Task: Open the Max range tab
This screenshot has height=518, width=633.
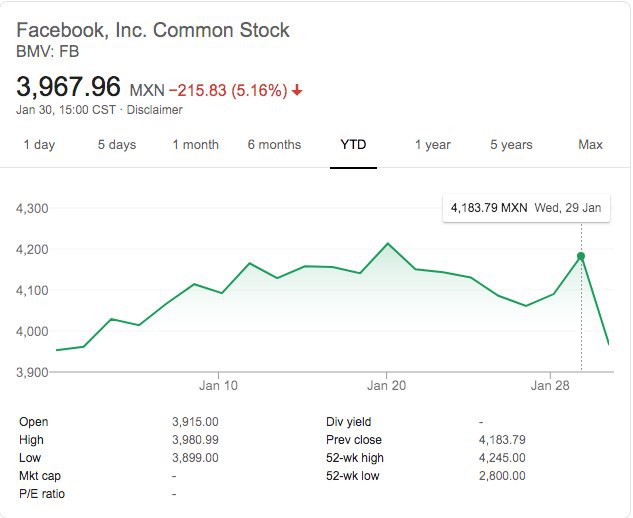Action: (590, 145)
